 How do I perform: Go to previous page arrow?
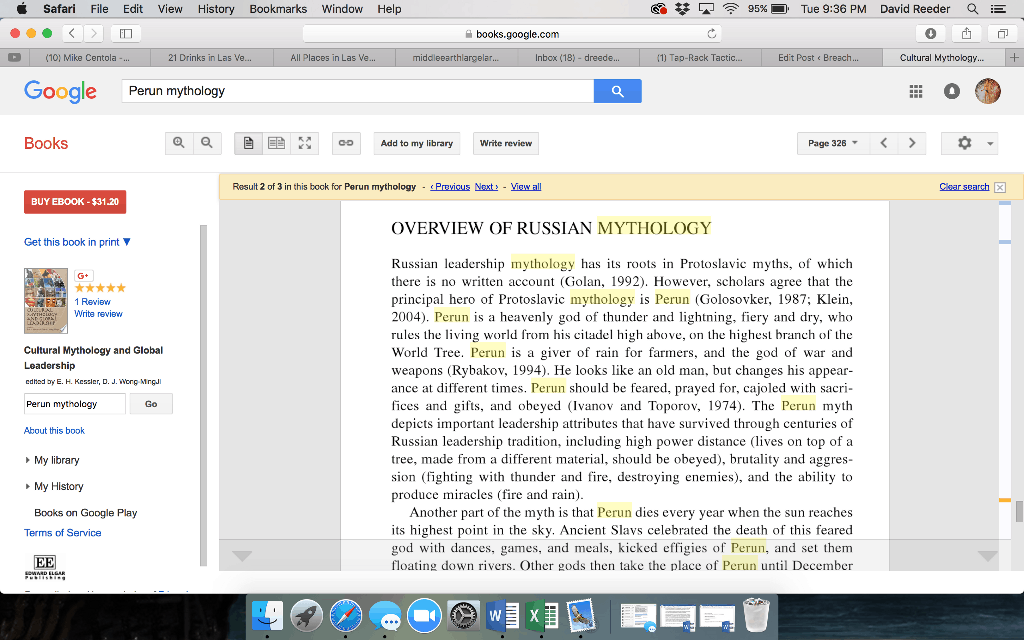pyautogui.click(x=884, y=143)
